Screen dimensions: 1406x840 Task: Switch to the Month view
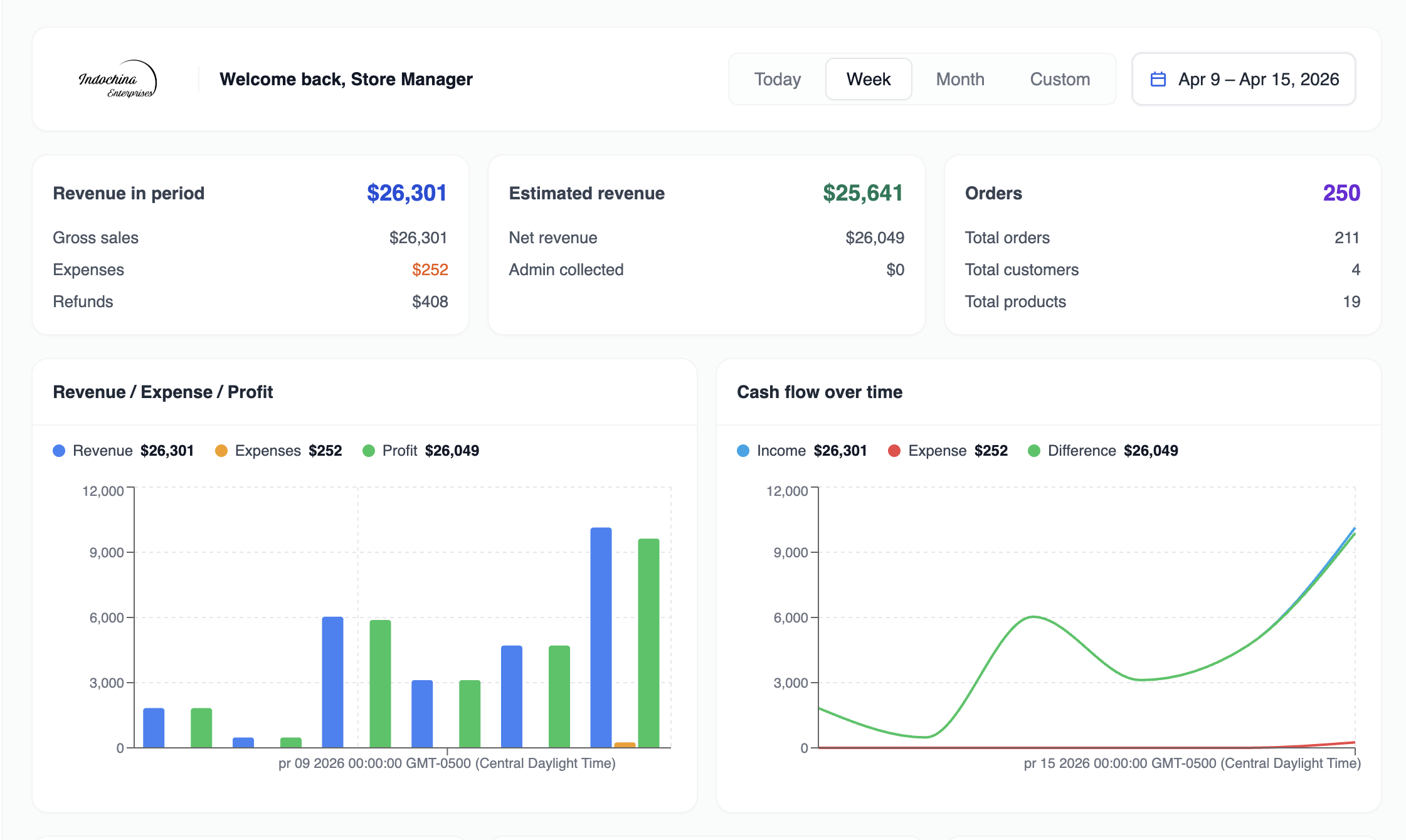click(x=959, y=80)
